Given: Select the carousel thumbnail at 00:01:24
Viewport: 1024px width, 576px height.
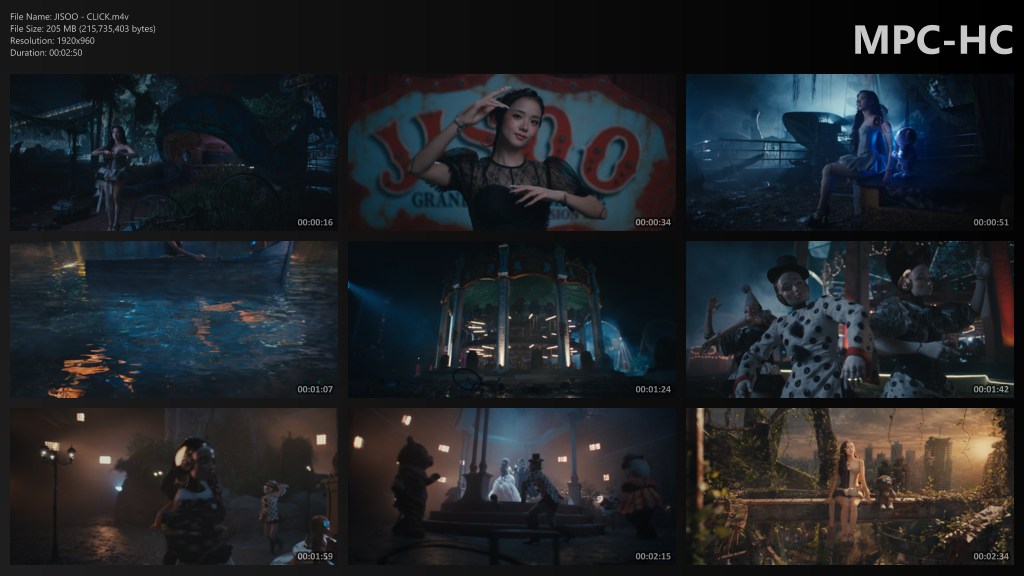Looking at the screenshot, I should point(512,319).
